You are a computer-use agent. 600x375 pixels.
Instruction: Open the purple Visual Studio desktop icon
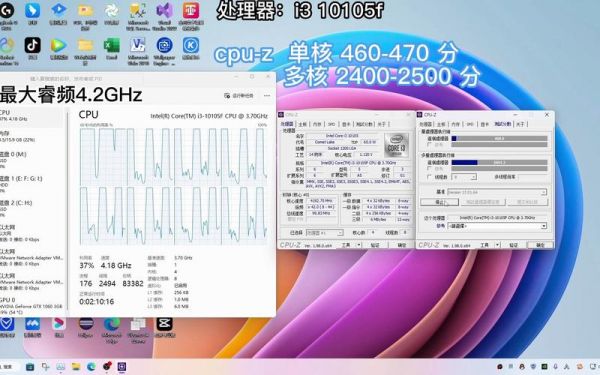pos(165,11)
